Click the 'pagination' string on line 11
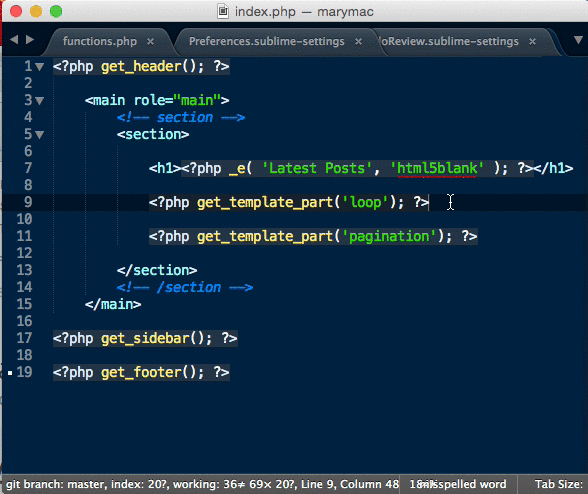Image resolution: width=588 pixels, height=494 pixels. [x=389, y=236]
